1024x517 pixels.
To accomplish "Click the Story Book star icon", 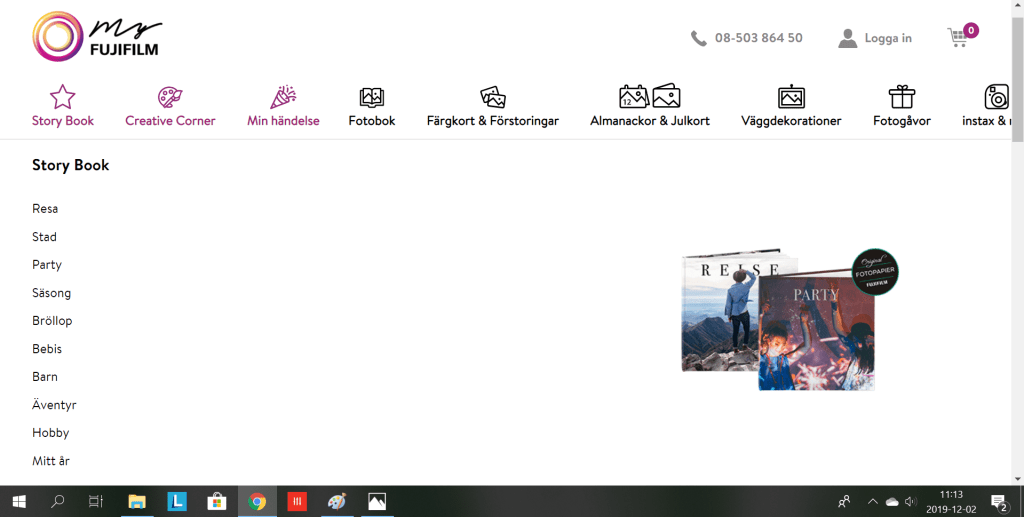I will tap(63, 97).
